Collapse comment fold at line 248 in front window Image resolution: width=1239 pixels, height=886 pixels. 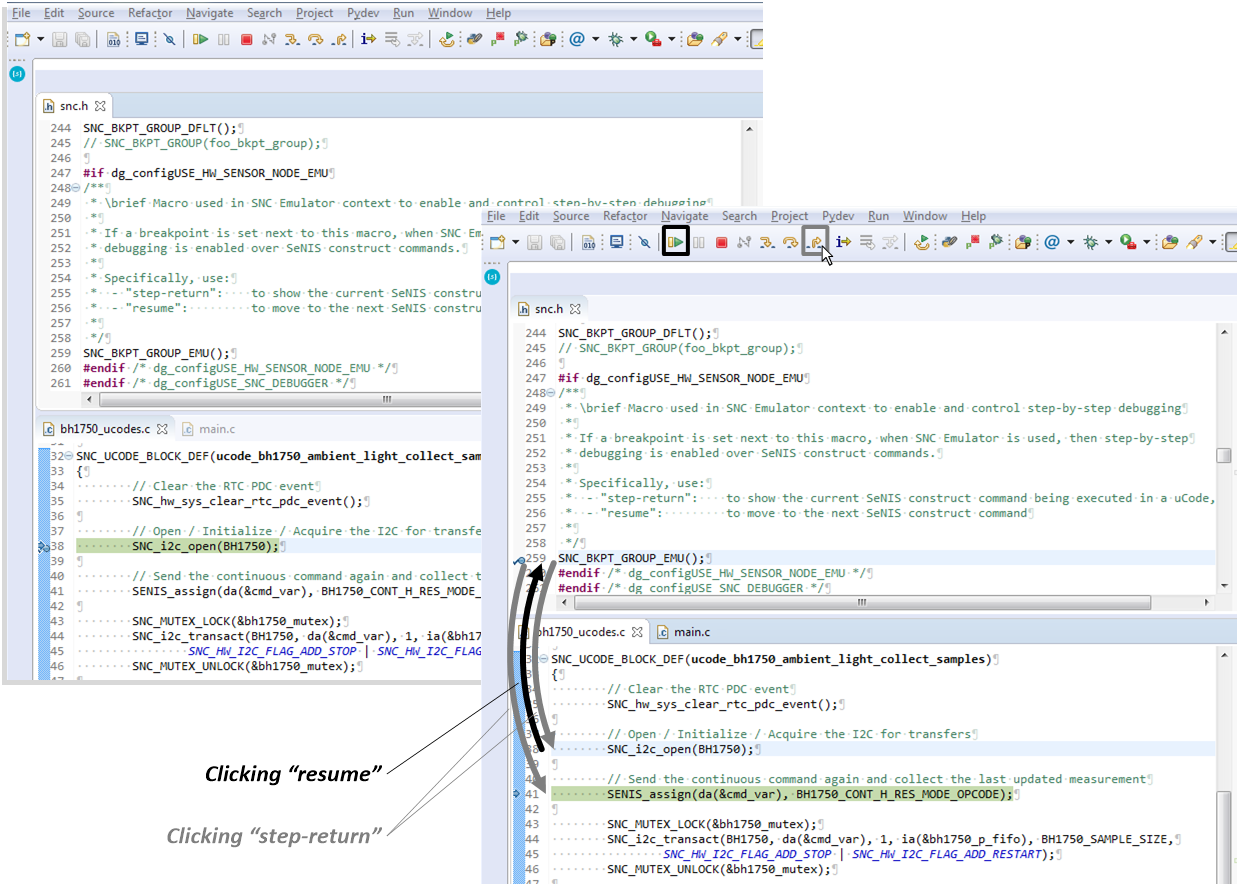(x=550, y=393)
